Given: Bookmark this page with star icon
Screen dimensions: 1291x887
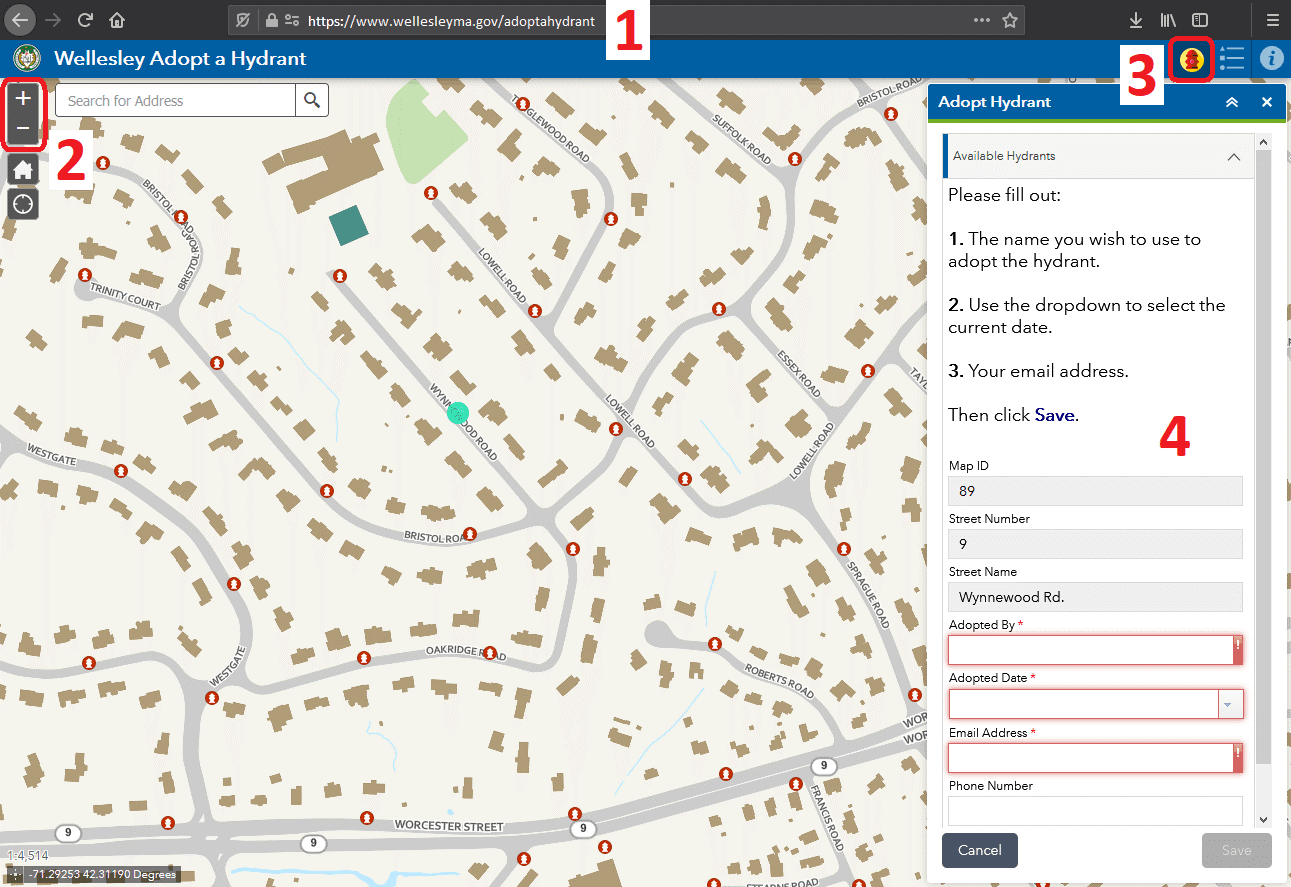Looking at the screenshot, I should coord(1010,20).
